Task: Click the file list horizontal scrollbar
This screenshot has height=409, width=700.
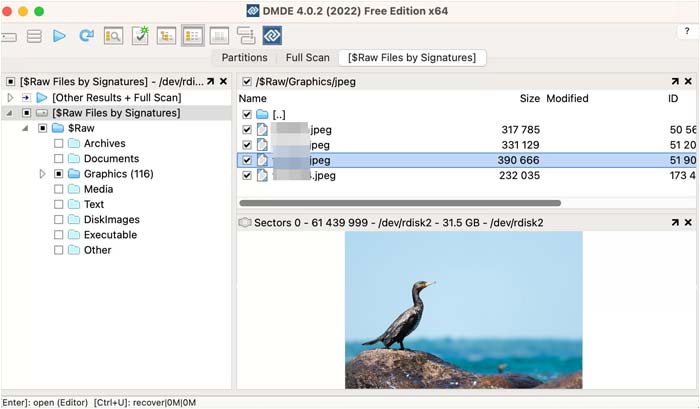Action: pos(400,203)
